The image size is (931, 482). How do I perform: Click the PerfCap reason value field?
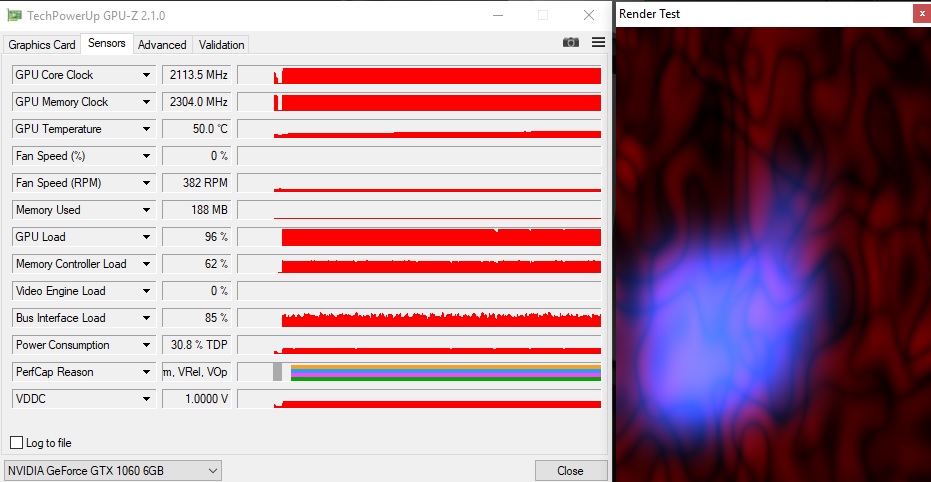(197, 372)
